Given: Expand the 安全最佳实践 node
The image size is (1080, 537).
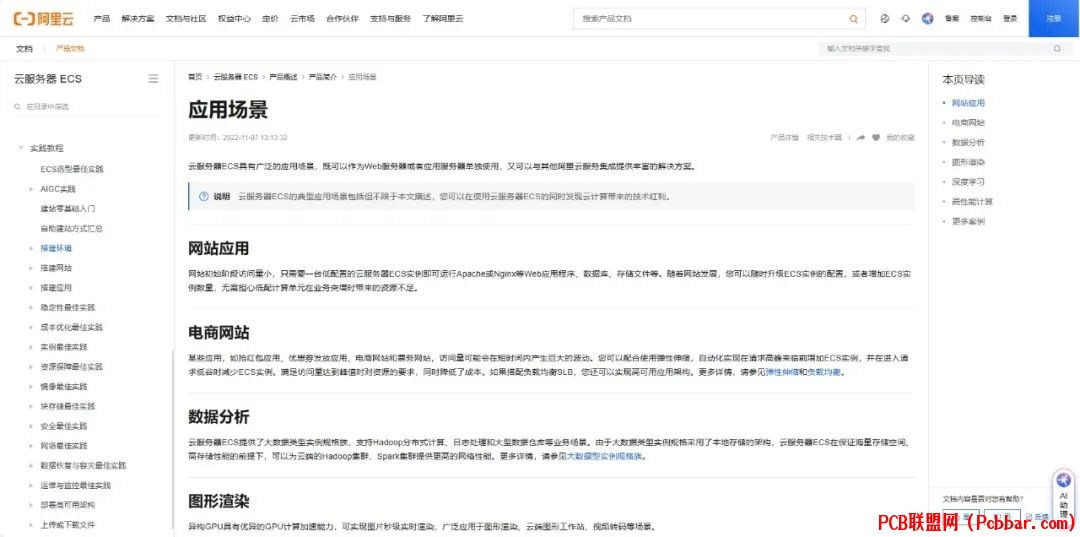Looking at the screenshot, I should (31, 426).
